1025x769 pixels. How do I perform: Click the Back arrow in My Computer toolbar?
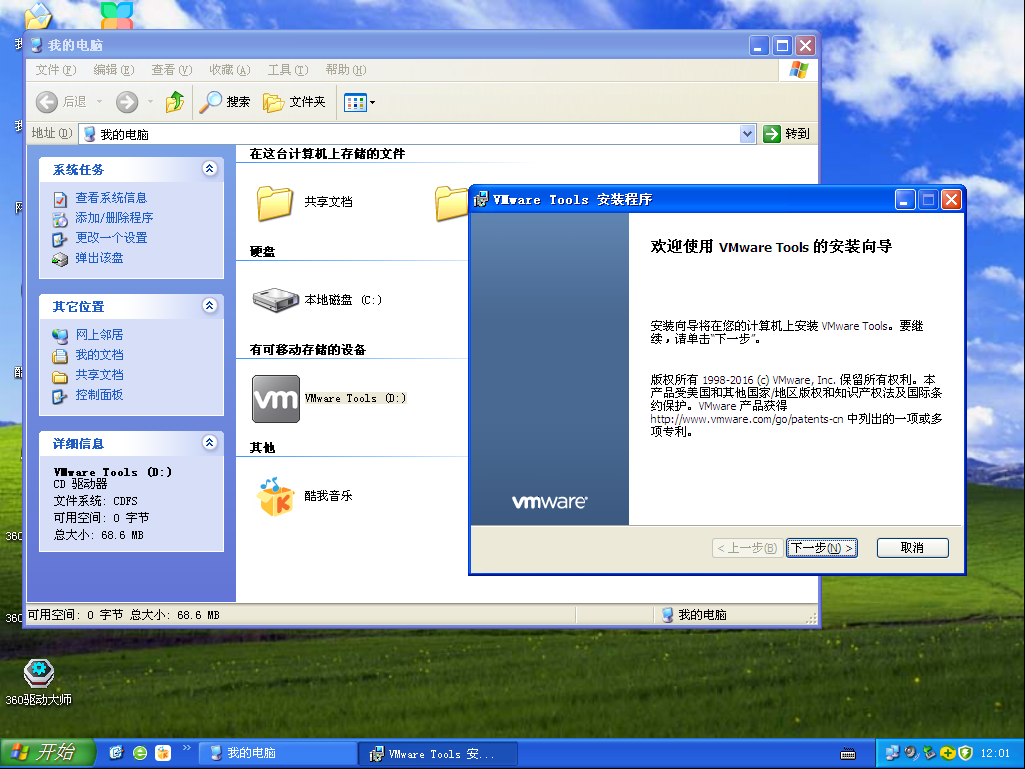click(46, 102)
